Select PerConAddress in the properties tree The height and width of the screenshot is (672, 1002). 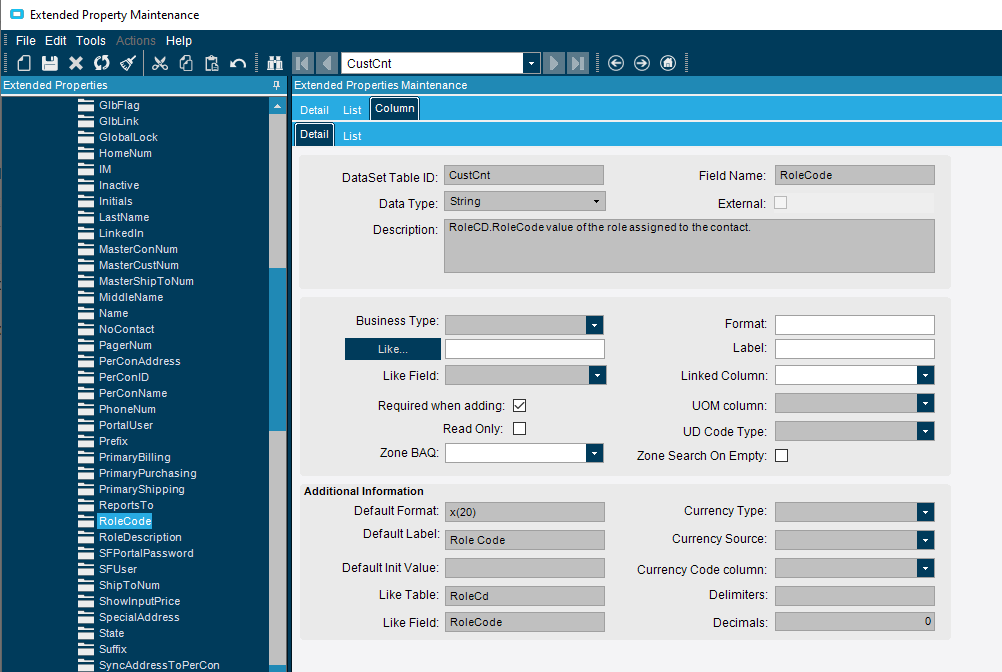click(139, 362)
